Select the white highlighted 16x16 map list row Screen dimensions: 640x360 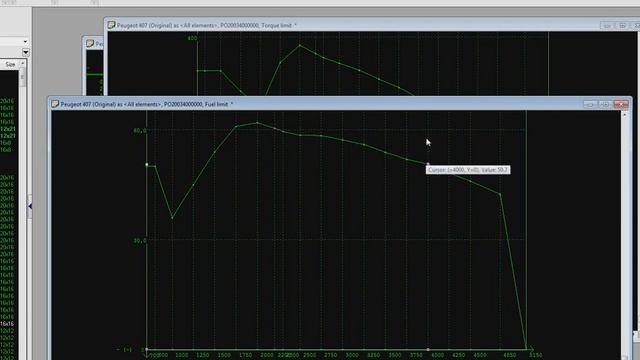7,324
